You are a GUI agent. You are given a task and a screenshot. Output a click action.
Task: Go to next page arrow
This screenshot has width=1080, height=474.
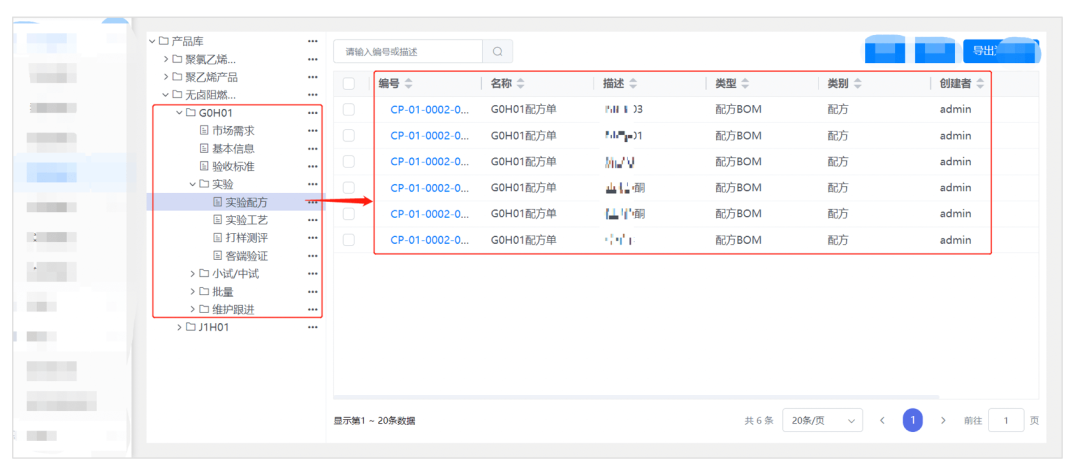(x=943, y=421)
